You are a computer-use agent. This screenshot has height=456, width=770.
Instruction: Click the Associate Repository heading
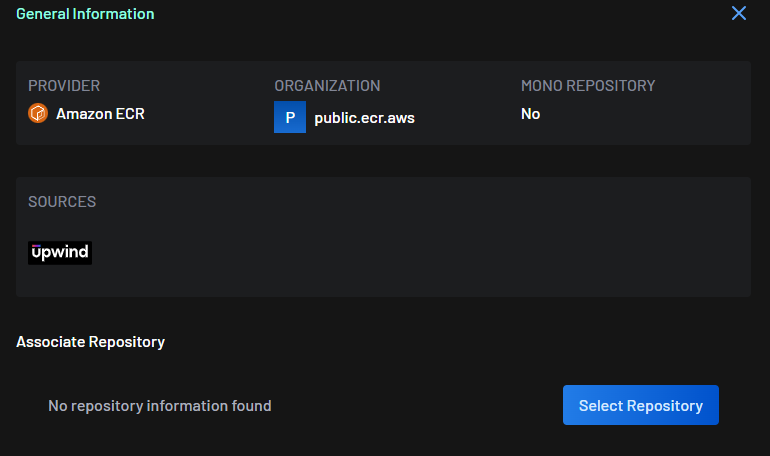pos(90,342)
